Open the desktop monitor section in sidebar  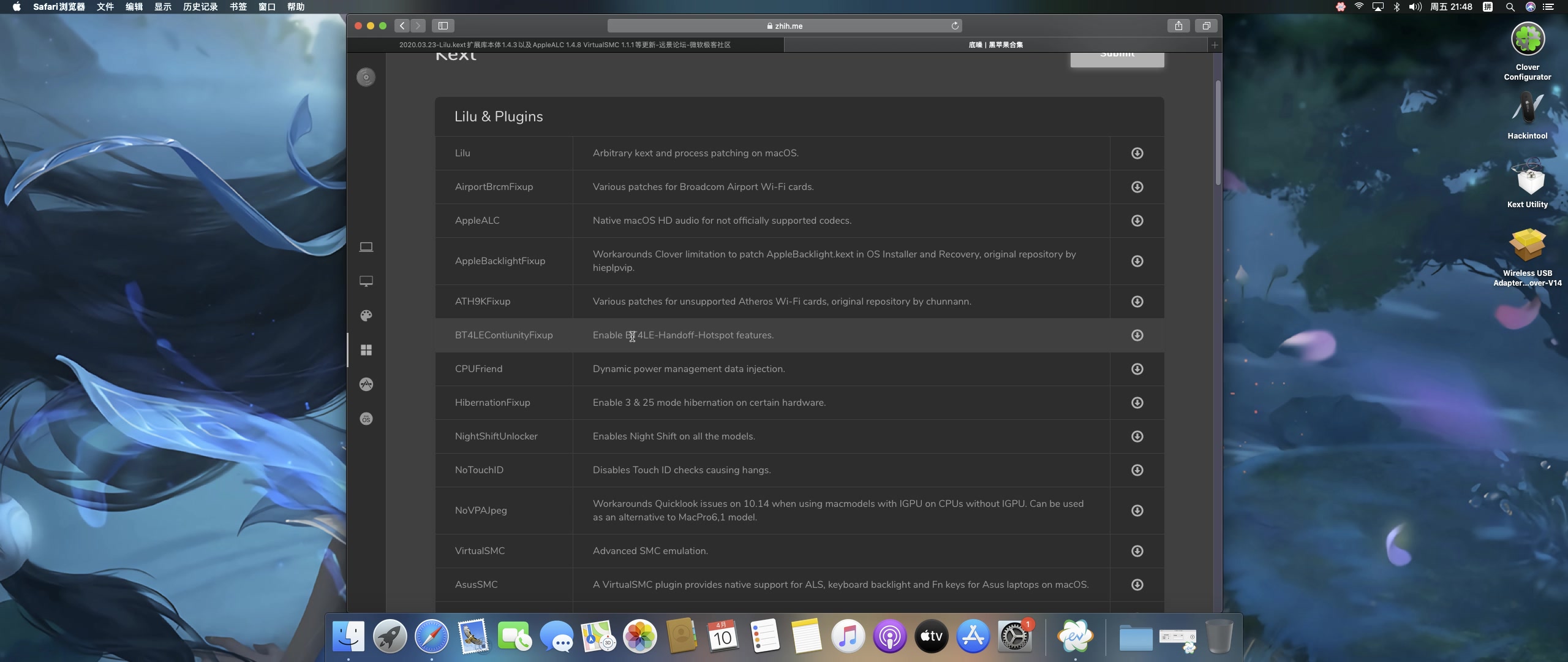click(x=366, y=281)
